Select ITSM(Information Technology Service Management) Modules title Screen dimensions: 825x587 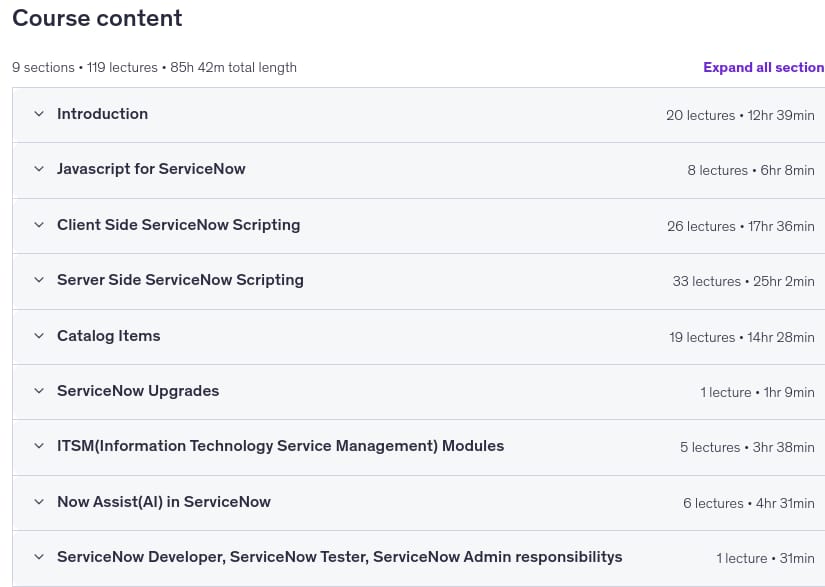coord(280,446)
